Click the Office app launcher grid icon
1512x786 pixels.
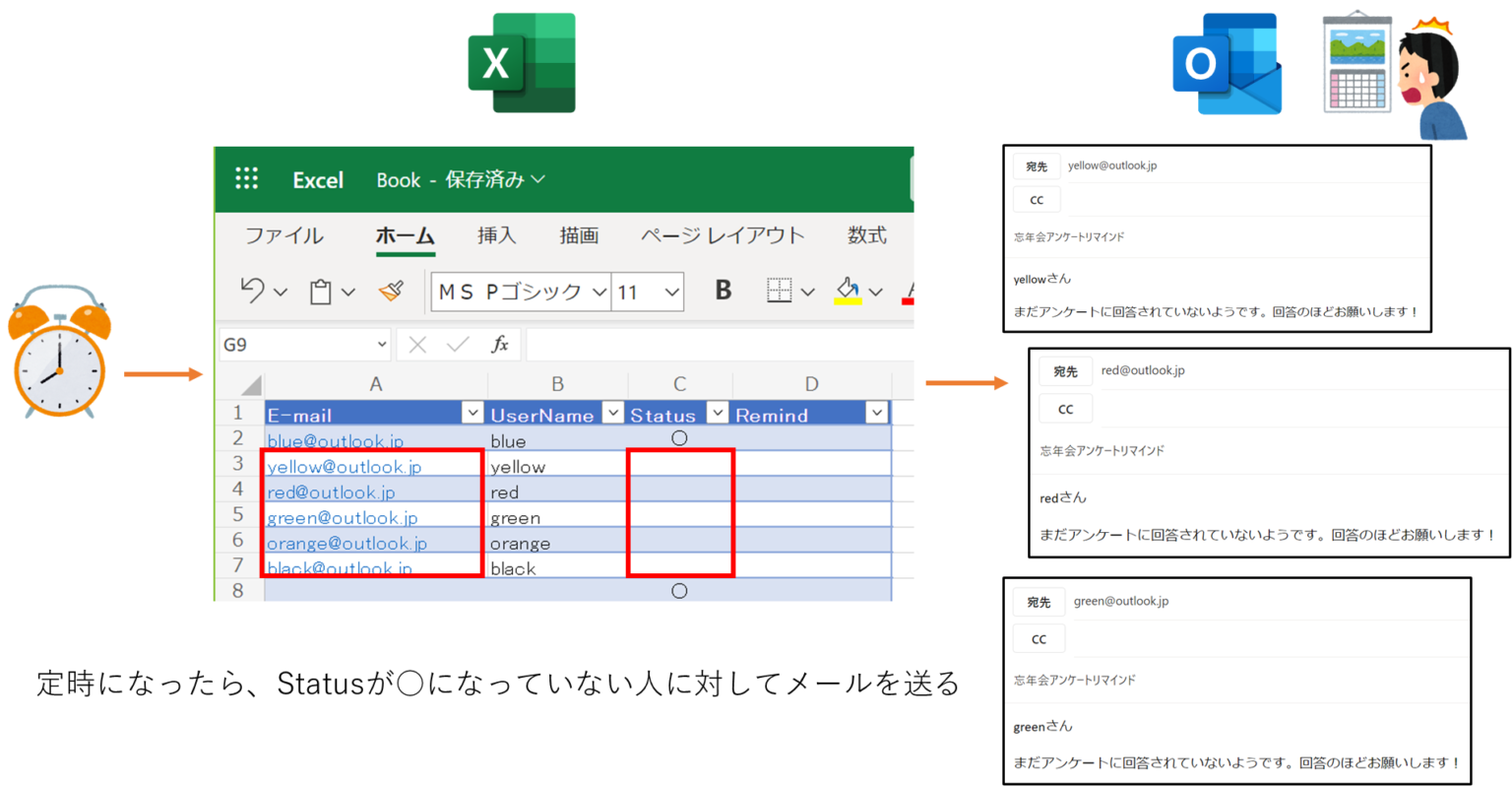[246, 178]
